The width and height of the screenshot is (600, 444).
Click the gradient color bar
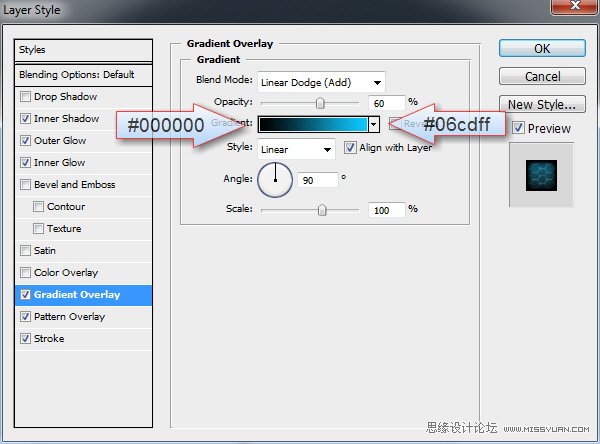tap(313, 124)
